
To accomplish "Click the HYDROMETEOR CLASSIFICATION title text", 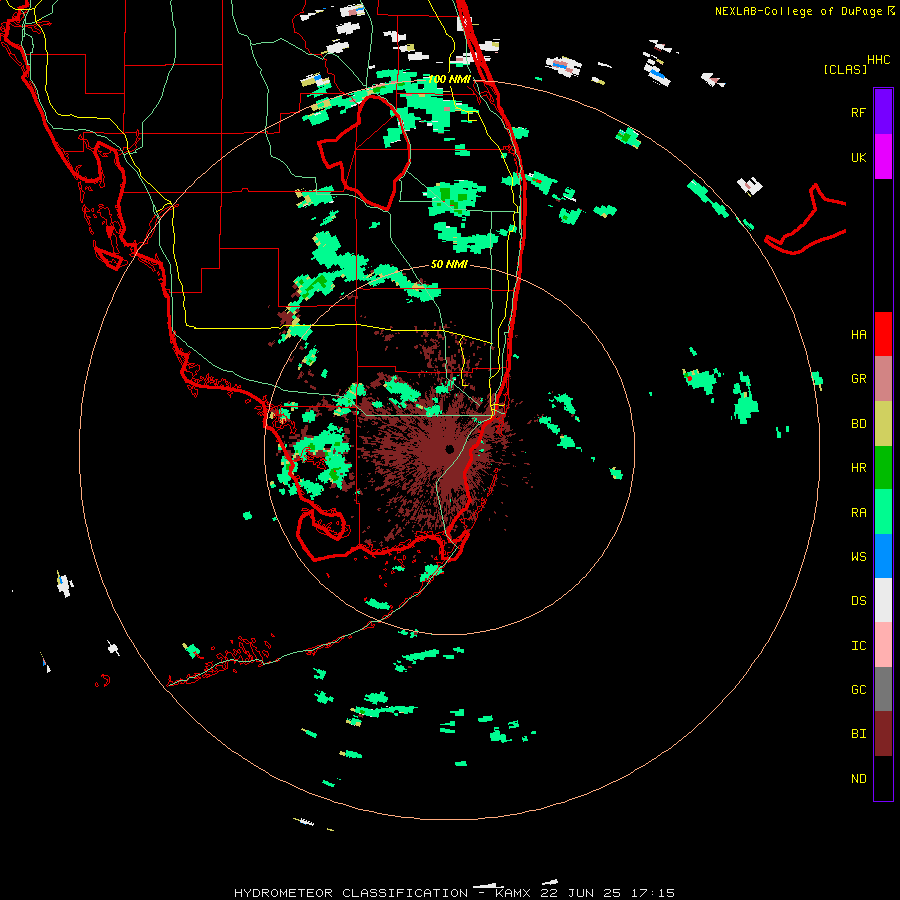I will tap(351, 893).
